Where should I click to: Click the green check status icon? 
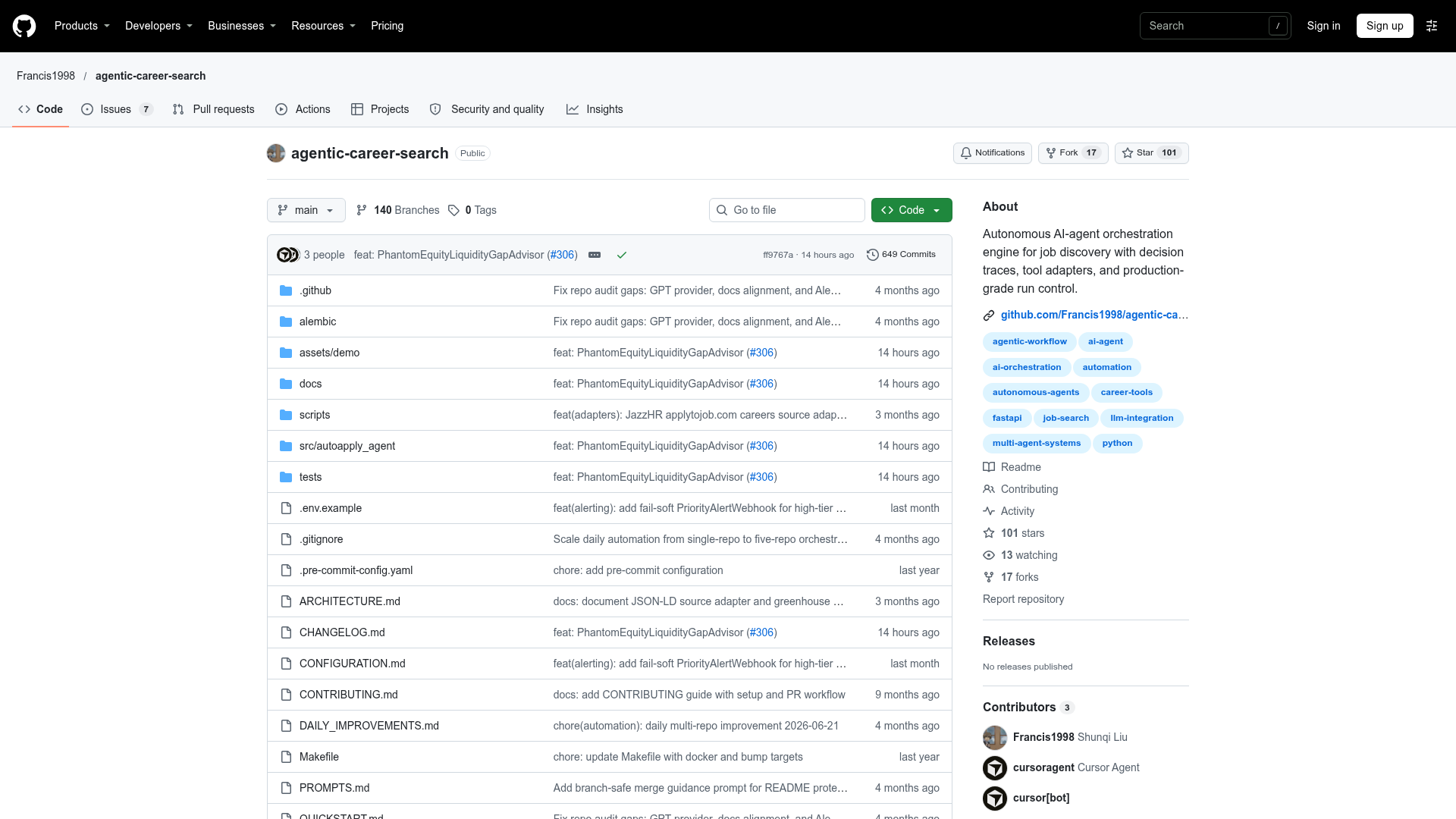click(x=622, y=255)
